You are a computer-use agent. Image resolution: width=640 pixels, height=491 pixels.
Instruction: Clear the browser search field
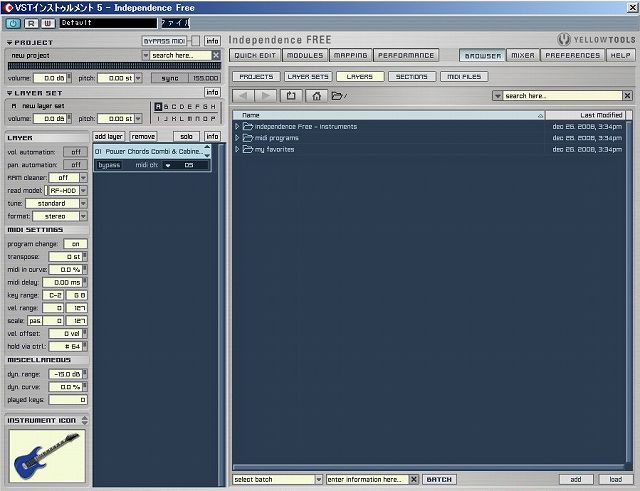[627, 96]
